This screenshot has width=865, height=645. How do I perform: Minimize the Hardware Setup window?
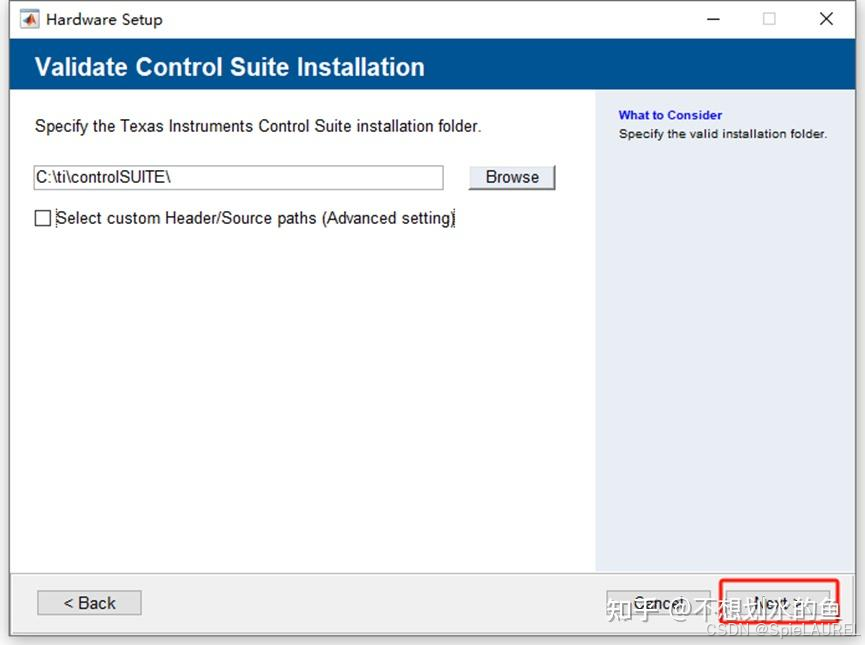coord(713,19)
